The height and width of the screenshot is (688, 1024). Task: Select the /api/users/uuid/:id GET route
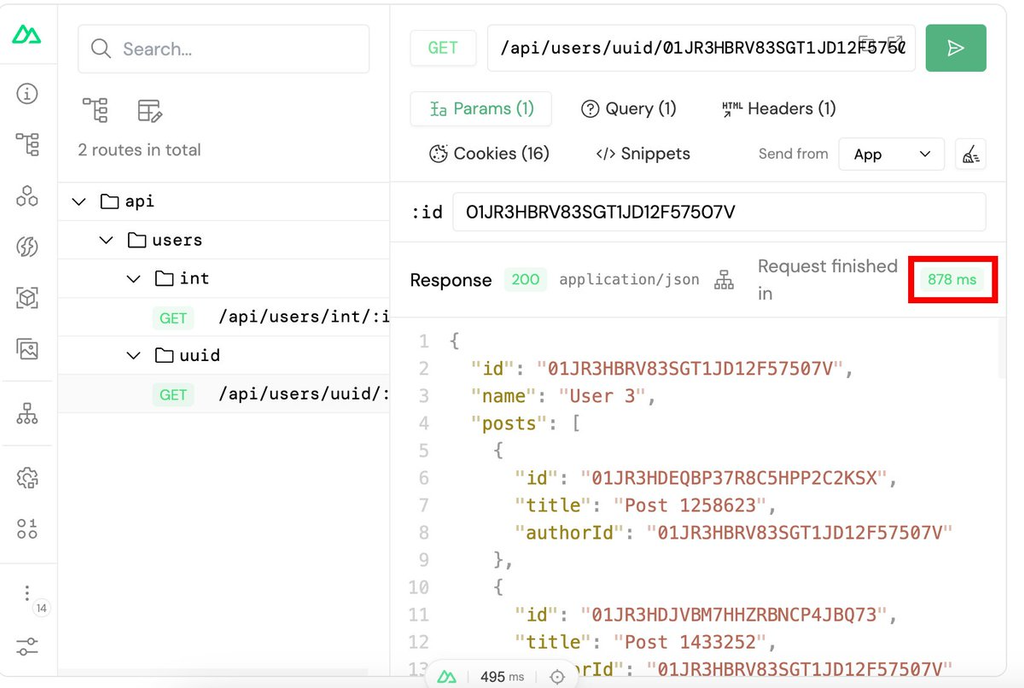point(224,394)
